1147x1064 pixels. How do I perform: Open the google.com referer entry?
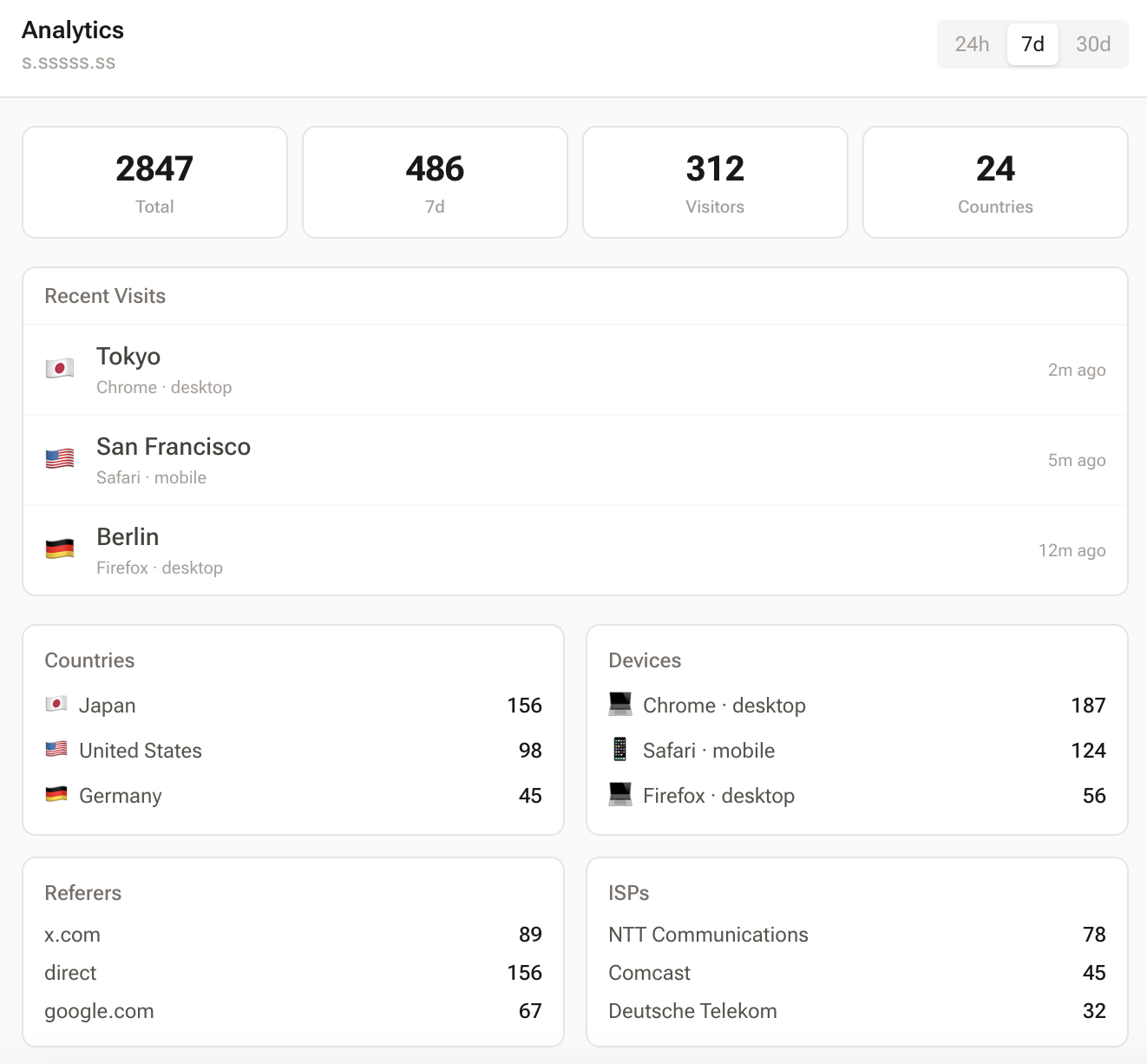(x=99, y=1011)
